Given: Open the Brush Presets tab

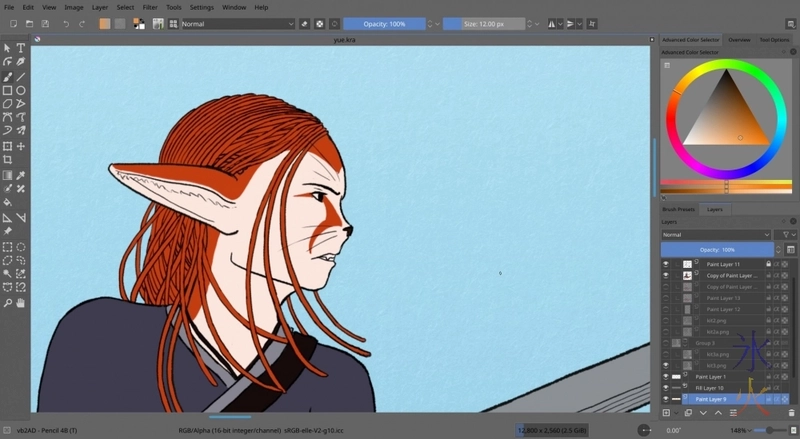Looking at the screenshot, I should [x=680, y=209].
